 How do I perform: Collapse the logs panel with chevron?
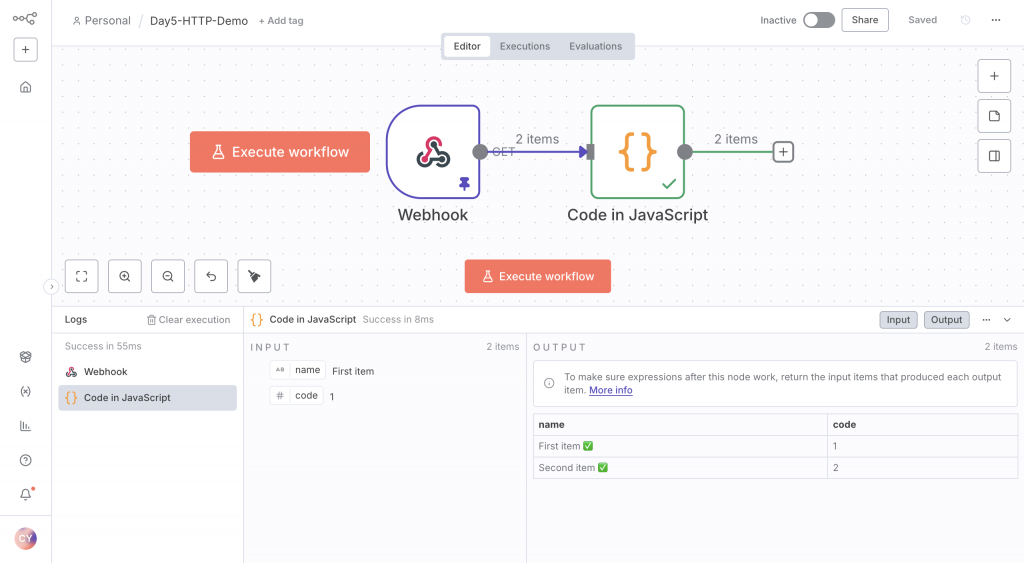click(1007, 319)
